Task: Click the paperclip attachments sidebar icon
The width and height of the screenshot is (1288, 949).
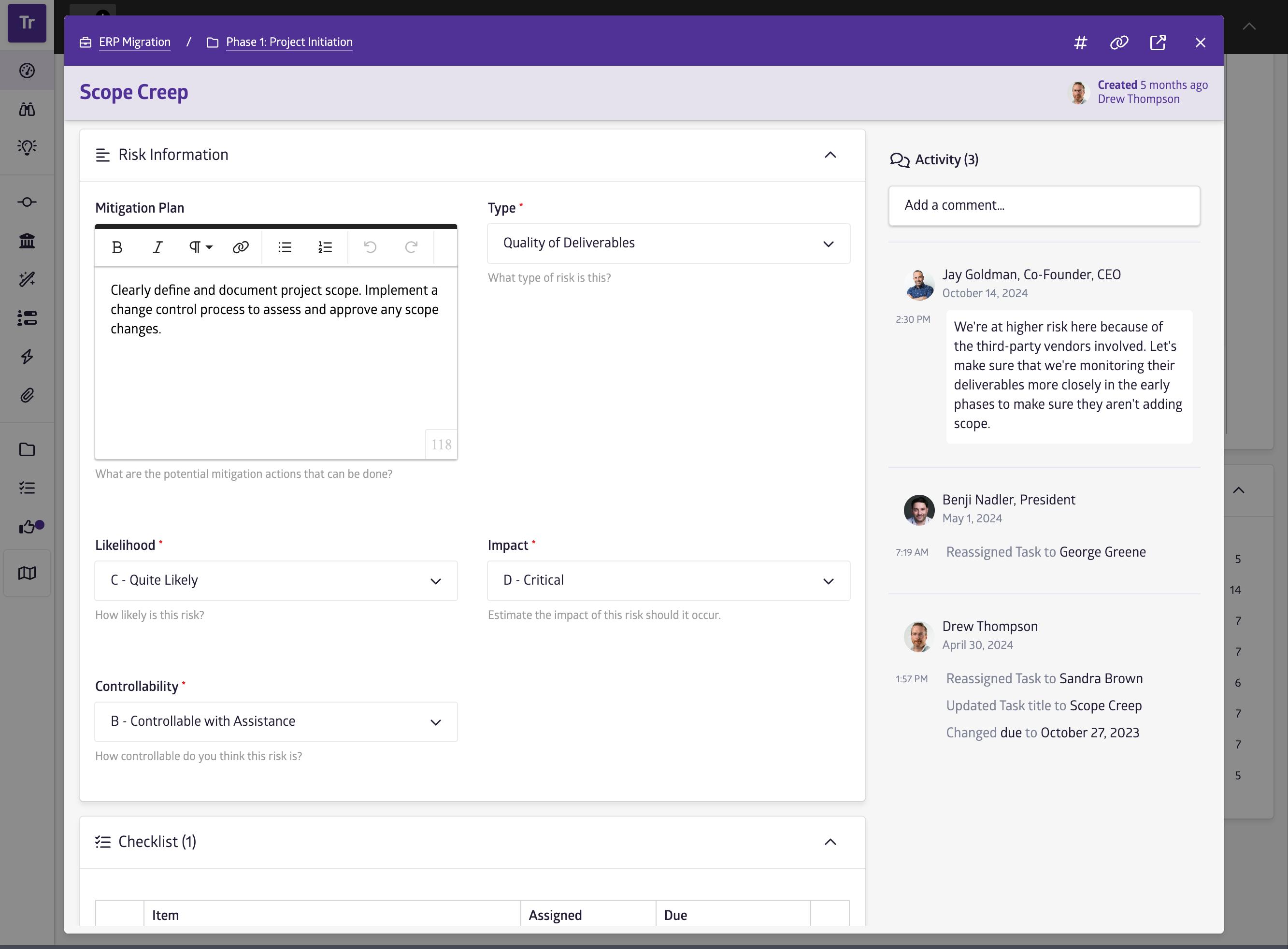Action: (x=27, y=395)
